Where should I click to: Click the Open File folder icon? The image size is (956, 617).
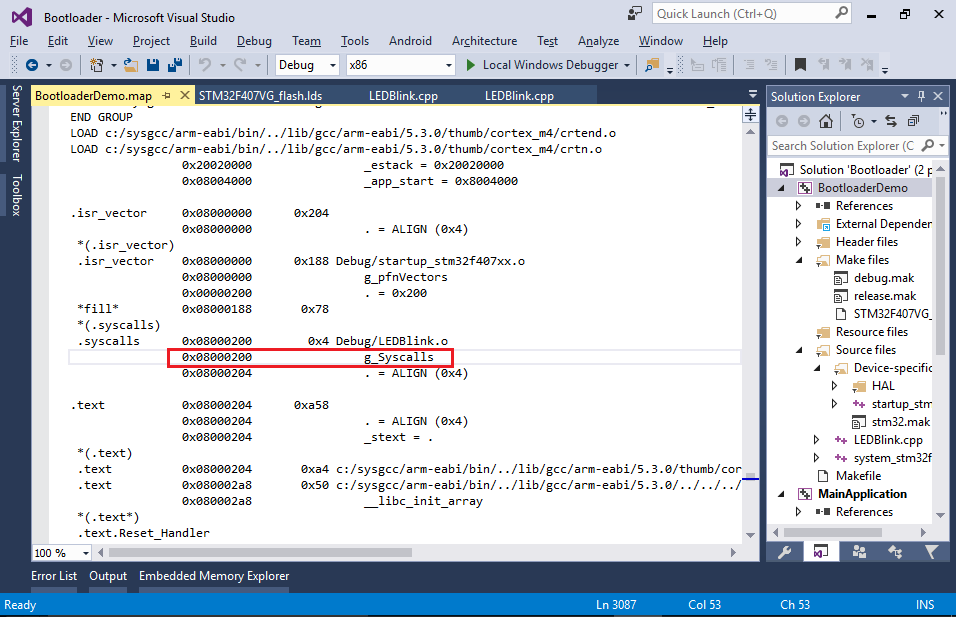pos(130,65)
